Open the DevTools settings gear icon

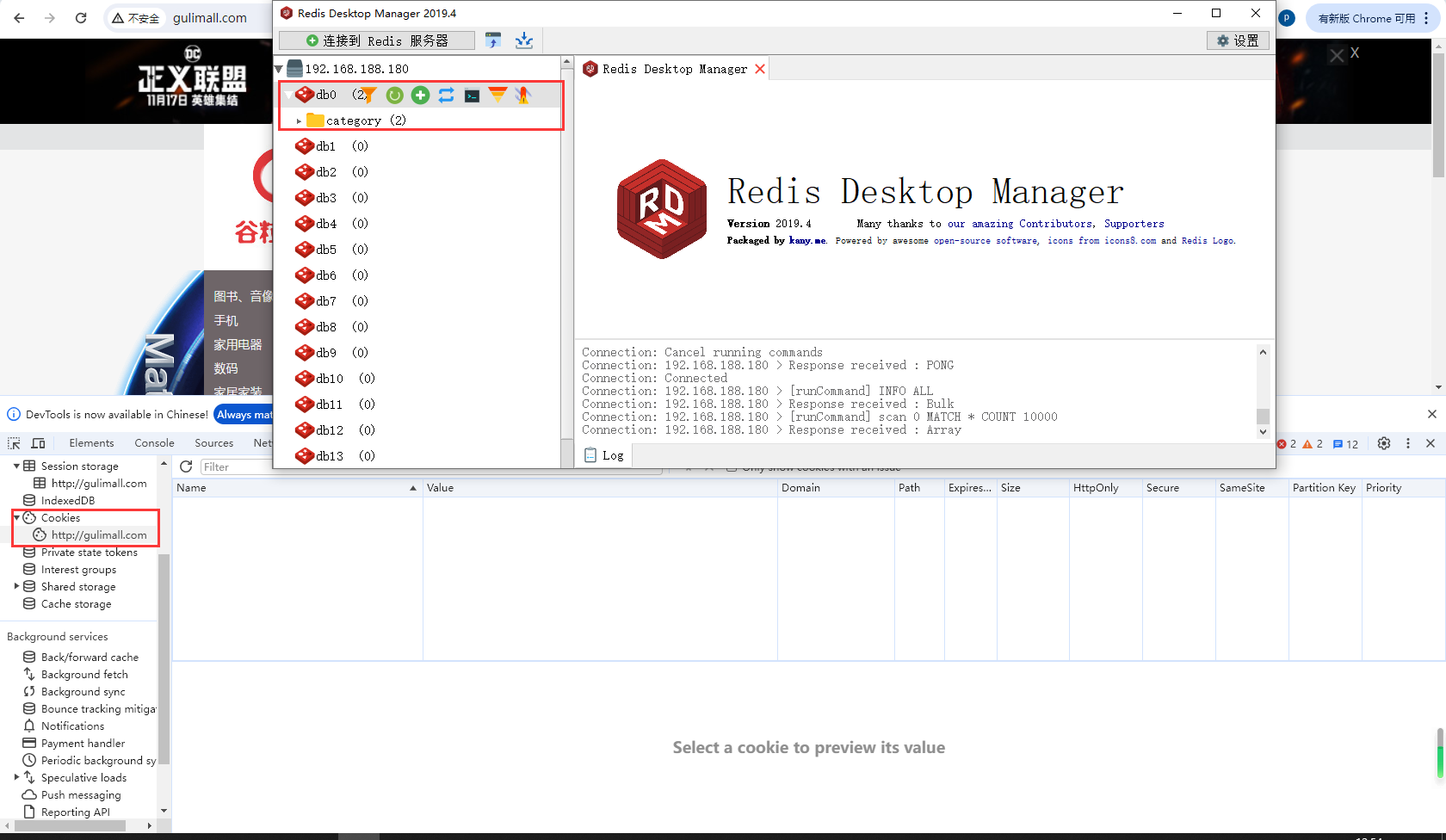1384,443
